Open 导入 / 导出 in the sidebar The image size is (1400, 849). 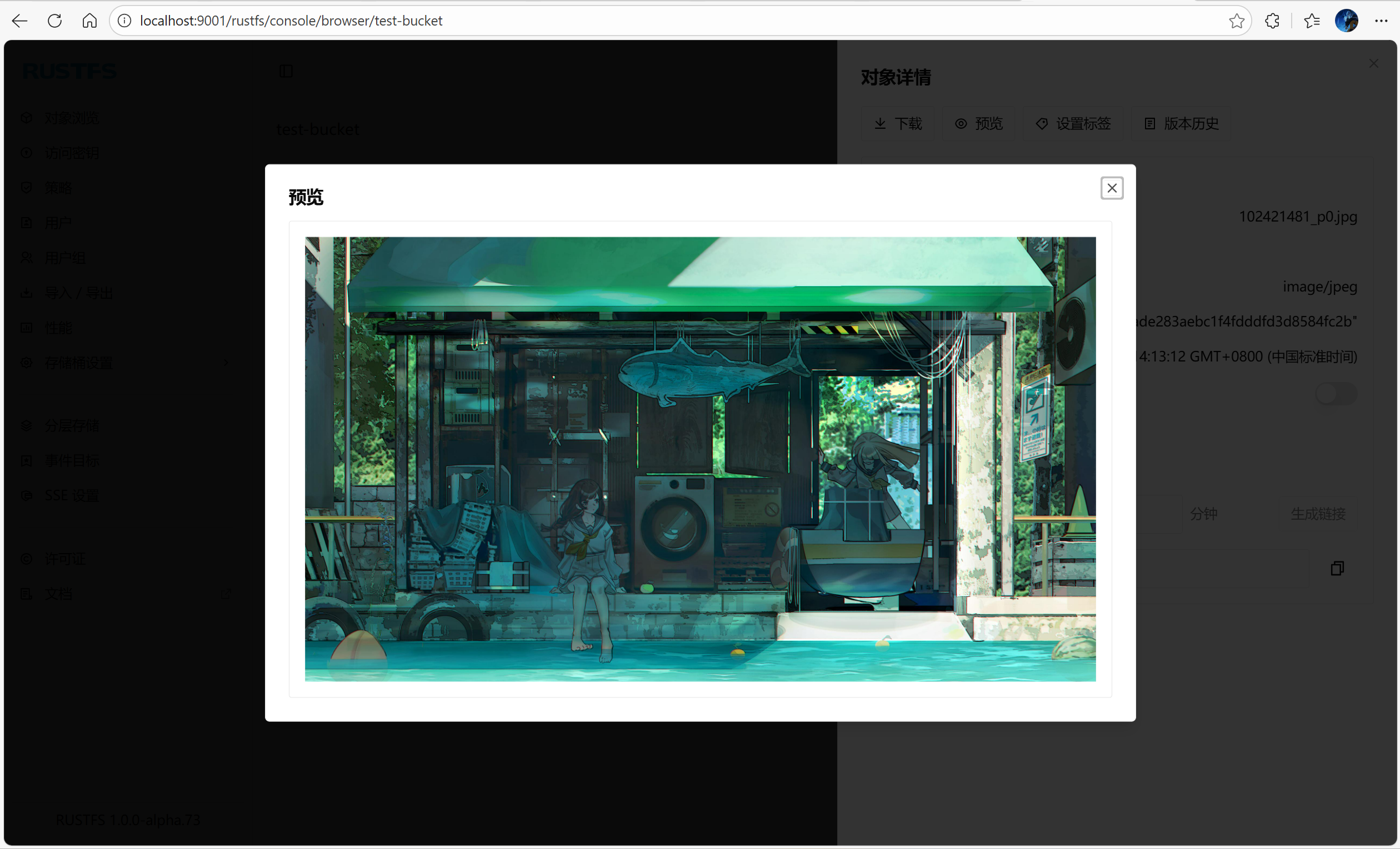(127, 293)
